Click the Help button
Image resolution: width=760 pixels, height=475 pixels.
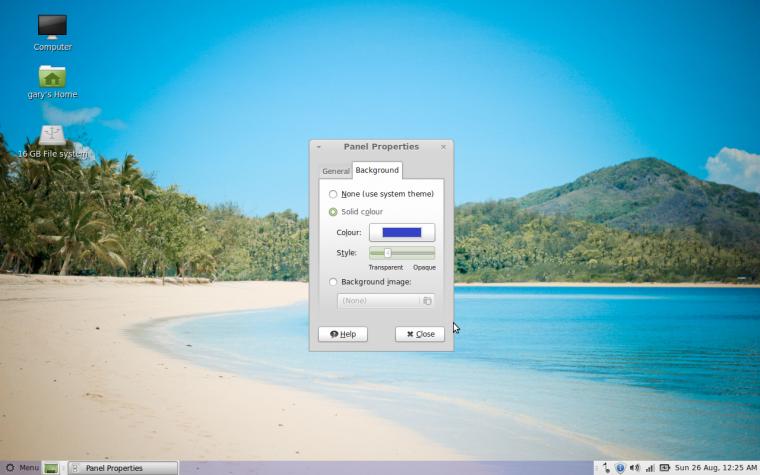[x=343, y=334]
